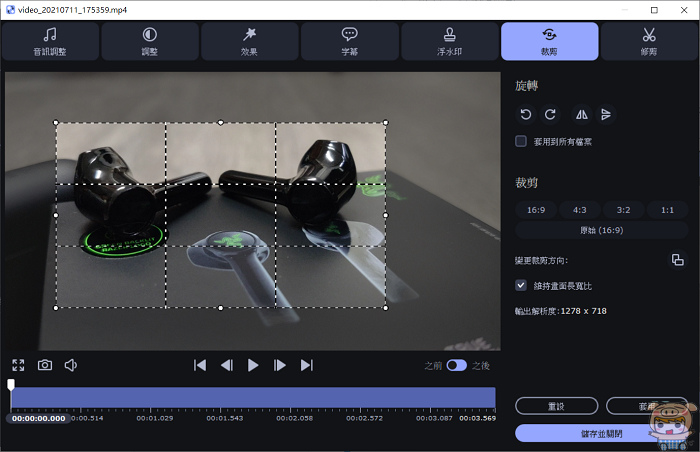Change crop orientation icon
The height and width of the screenshot is (452, 700).
677,259
